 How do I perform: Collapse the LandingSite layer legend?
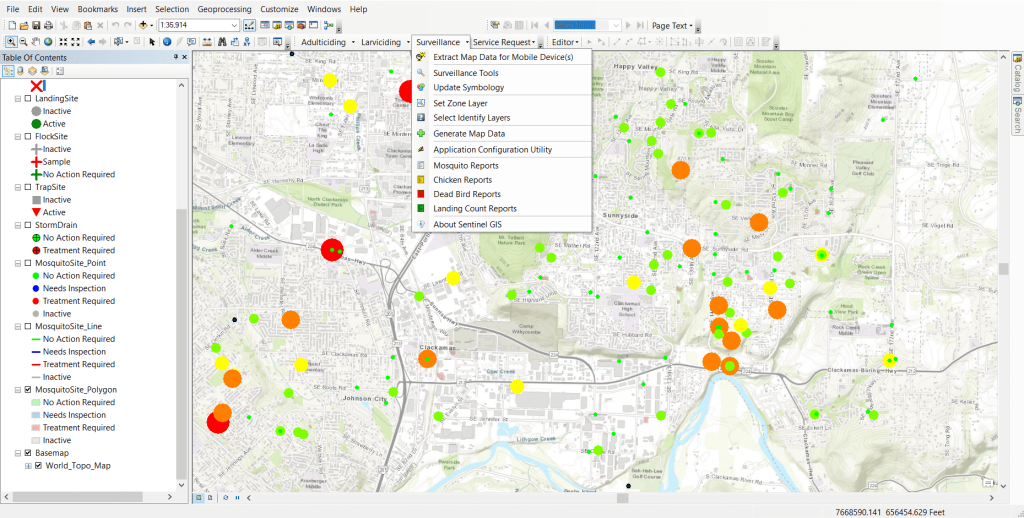coord(18,99)
